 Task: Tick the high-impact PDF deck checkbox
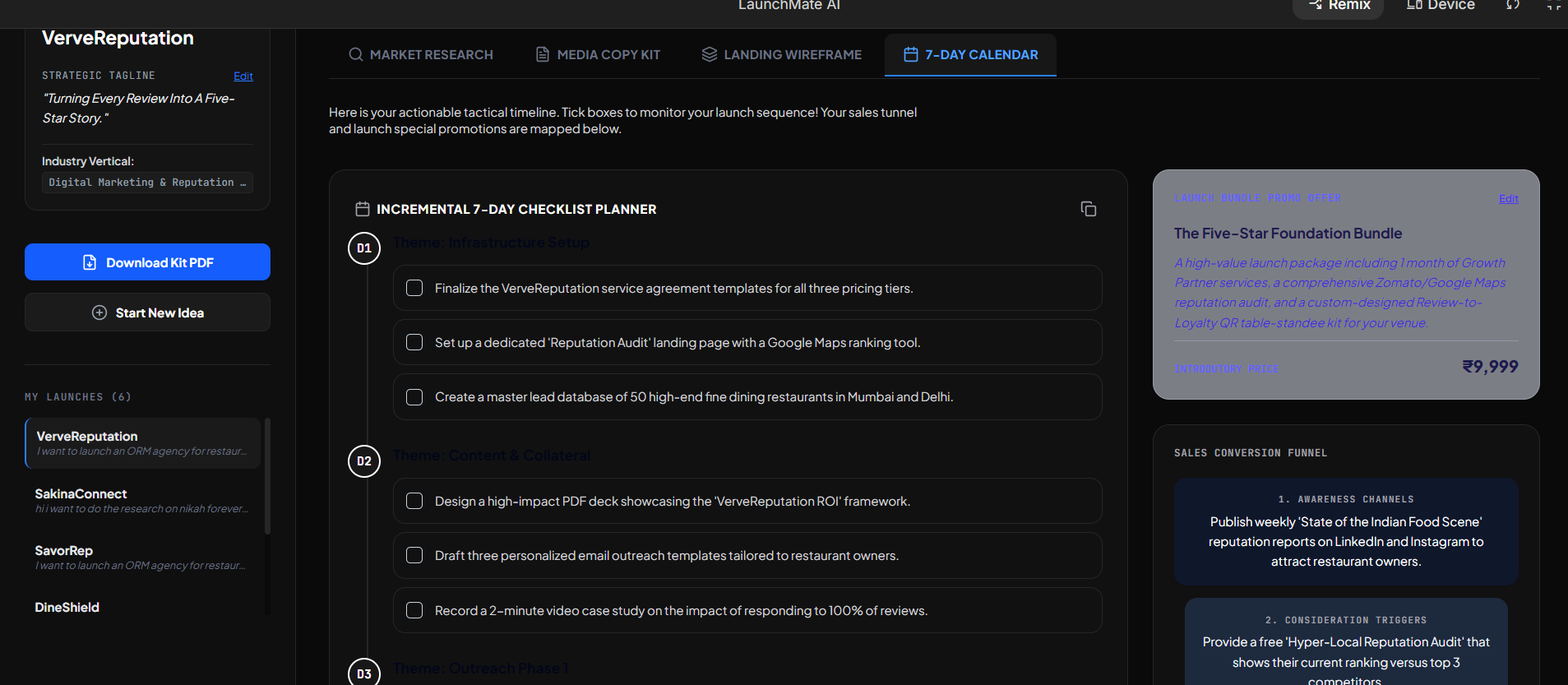(414, 501)
